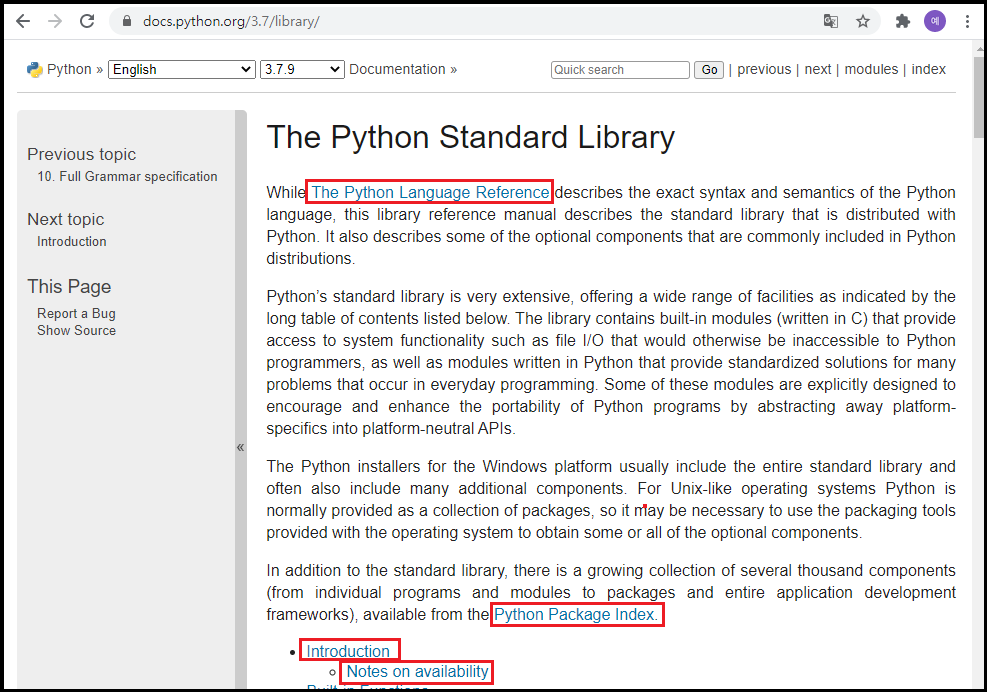Viewport: 987px width, 692px height.
Task: Click The Python Standard Library heading
Action: [x=470, y=137]
